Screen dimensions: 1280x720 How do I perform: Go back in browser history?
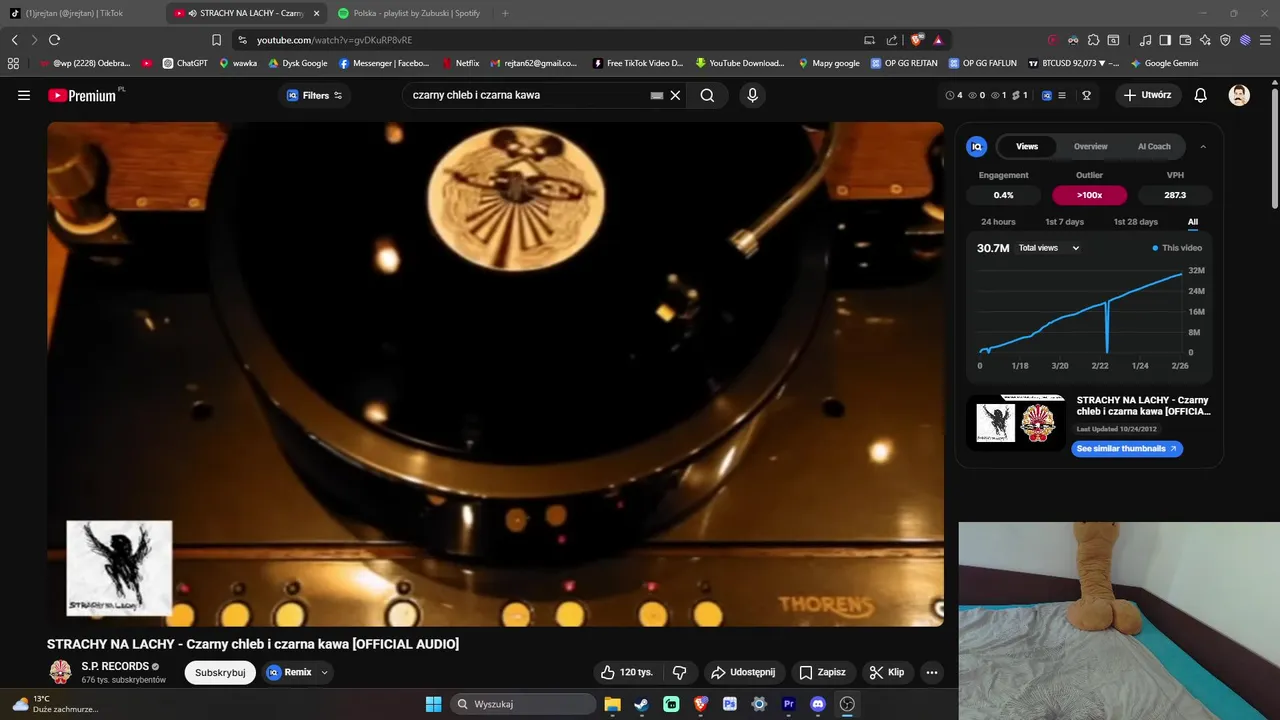tap(14, 40)
